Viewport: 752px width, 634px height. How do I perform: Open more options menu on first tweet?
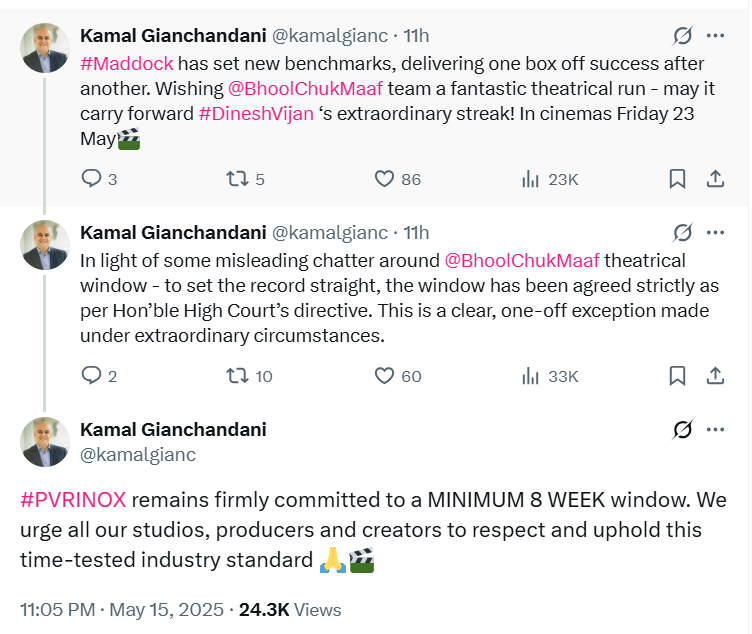(x=715, y=36)
